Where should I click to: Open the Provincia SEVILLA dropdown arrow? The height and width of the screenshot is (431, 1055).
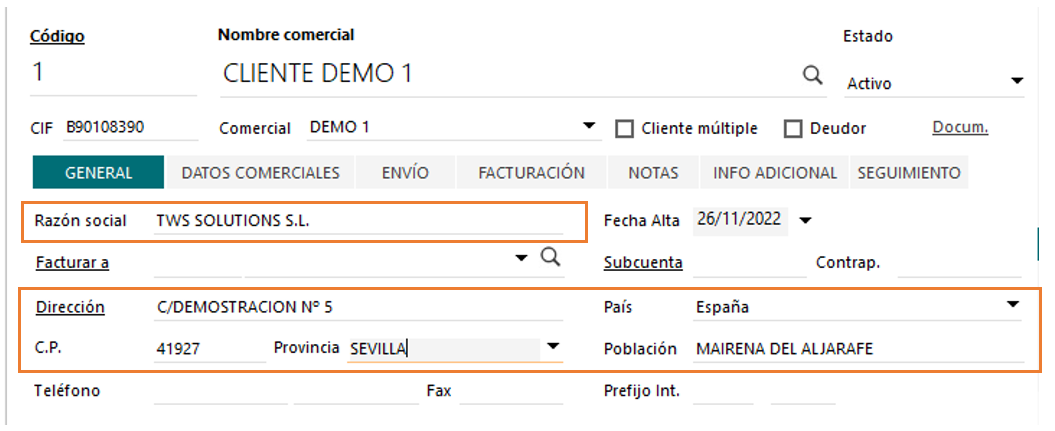coord(553,346)
